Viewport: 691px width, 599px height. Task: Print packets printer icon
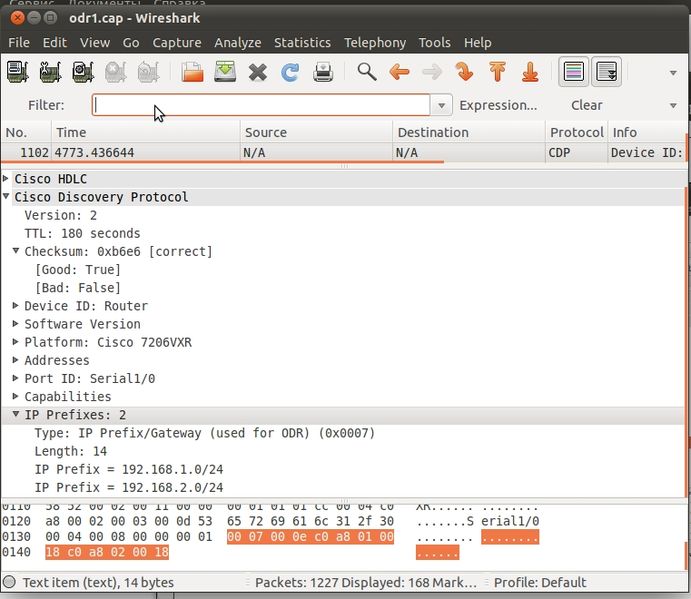pos(323,72)
